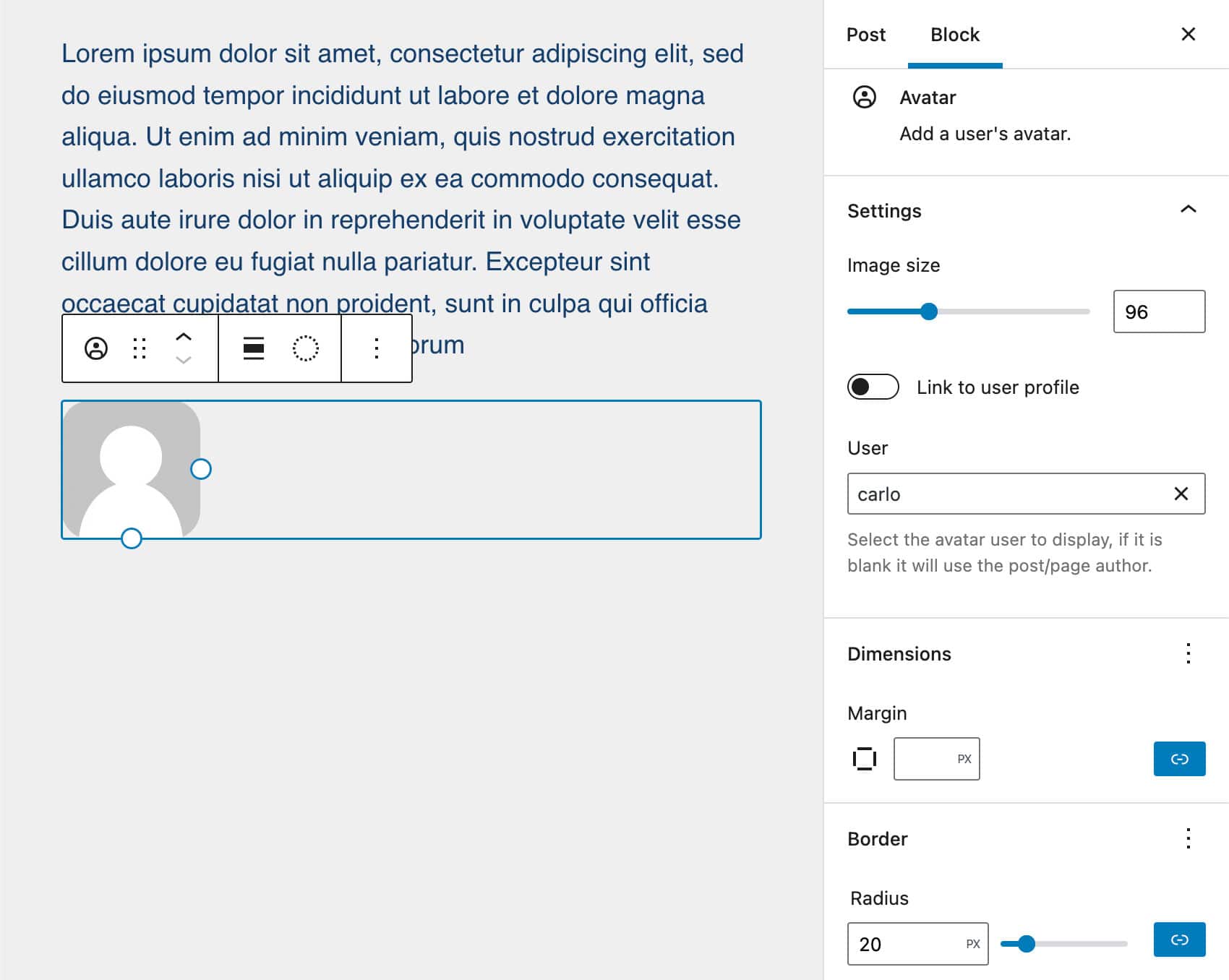The image size is (1229, 980).
Task: Select the Avatar block type icon
Action: point(97,349)
